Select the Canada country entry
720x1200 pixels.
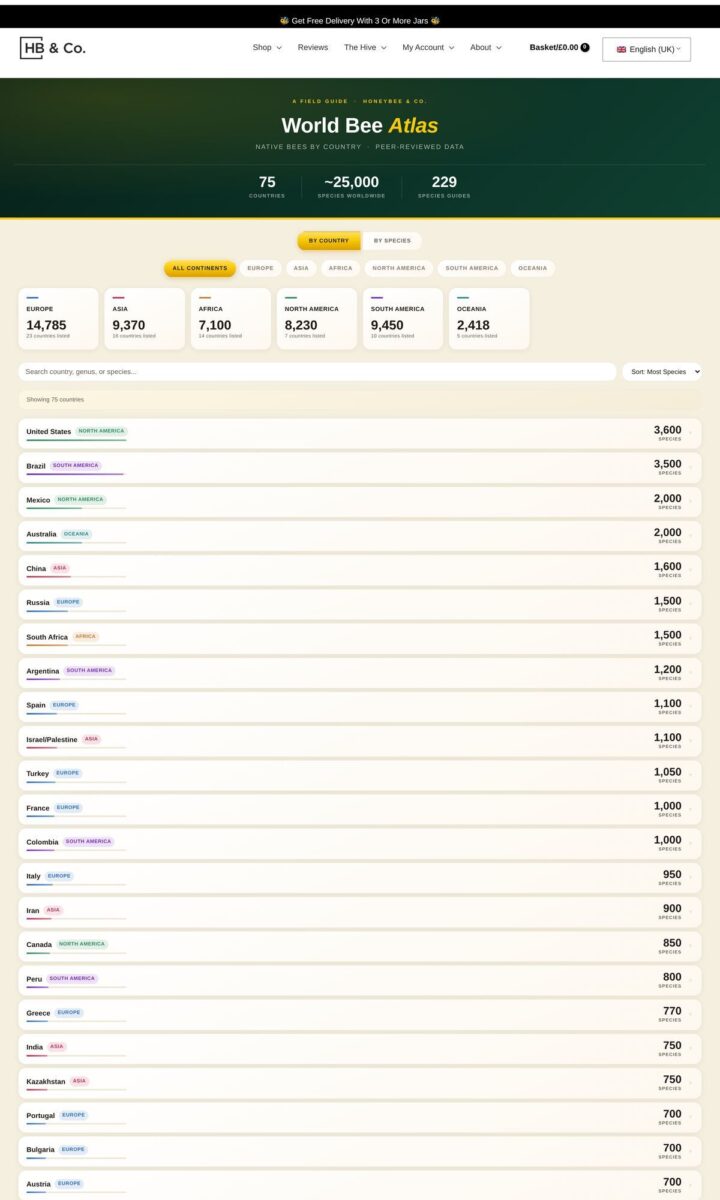pos(360,946)
